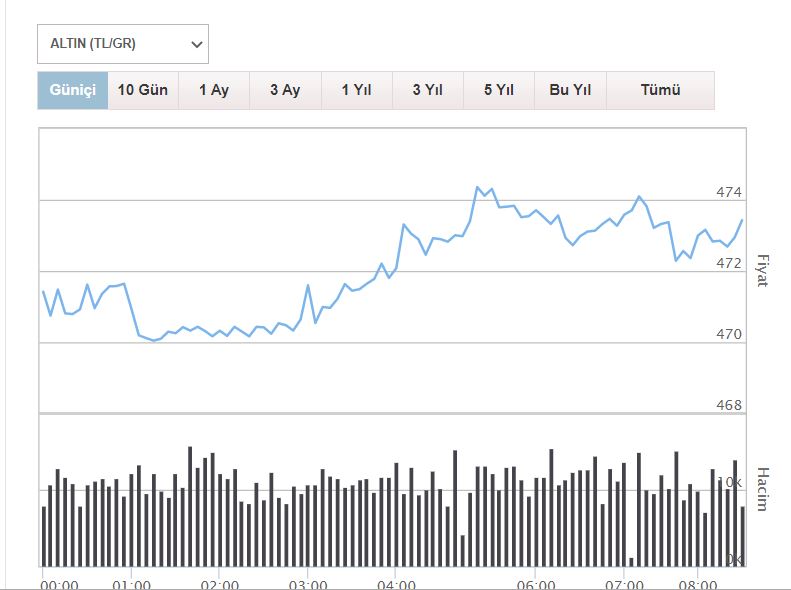Open the ALTIN (TL/GR) instrument dropdown
This screenshot has height=590, width=791.
pos(123,44)
